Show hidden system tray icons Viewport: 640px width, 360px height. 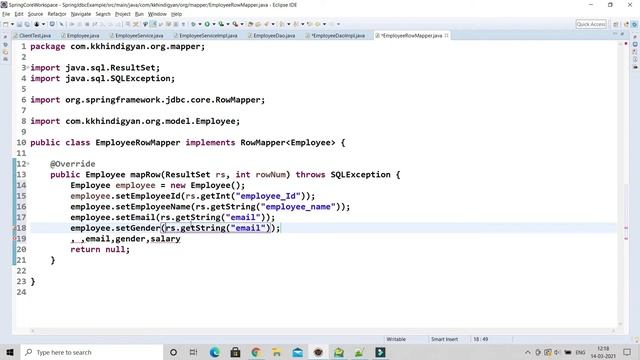(x=527, y=352)
